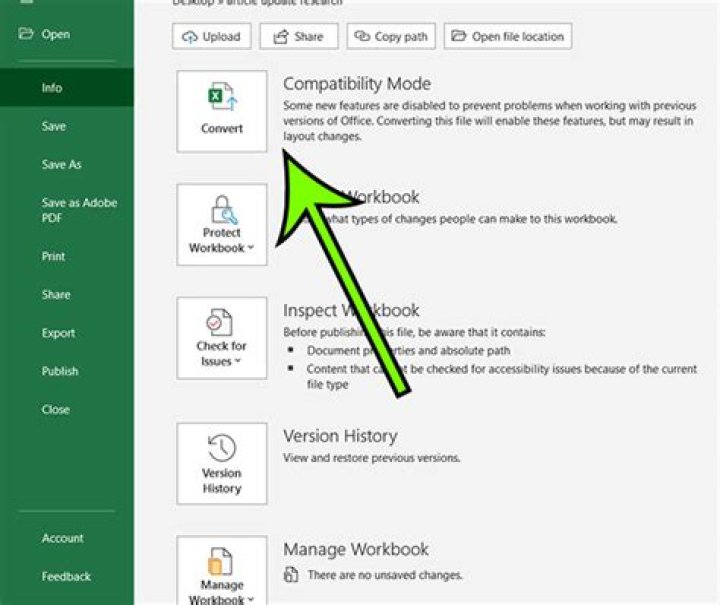The width and height of the screenshot is (720, 605).
Task: Choose Save As in the sidebar
Action: click(67, 164)
